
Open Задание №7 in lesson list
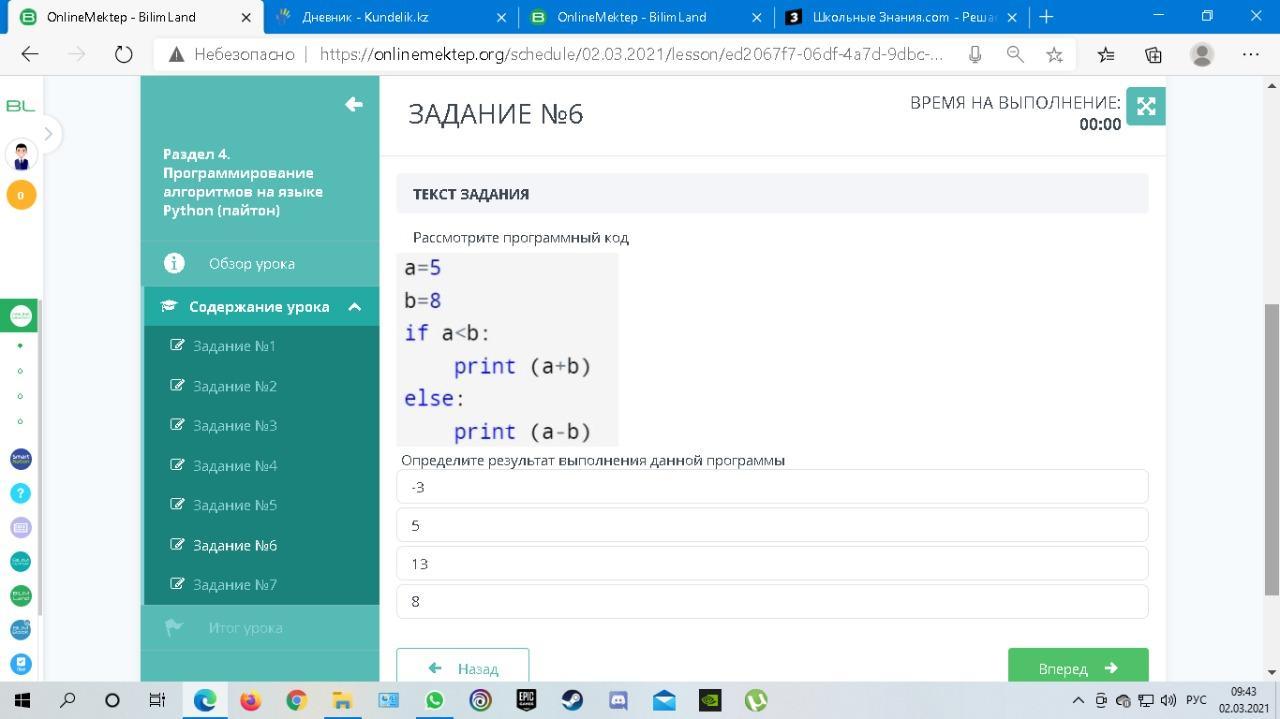(x=234, y=584)
